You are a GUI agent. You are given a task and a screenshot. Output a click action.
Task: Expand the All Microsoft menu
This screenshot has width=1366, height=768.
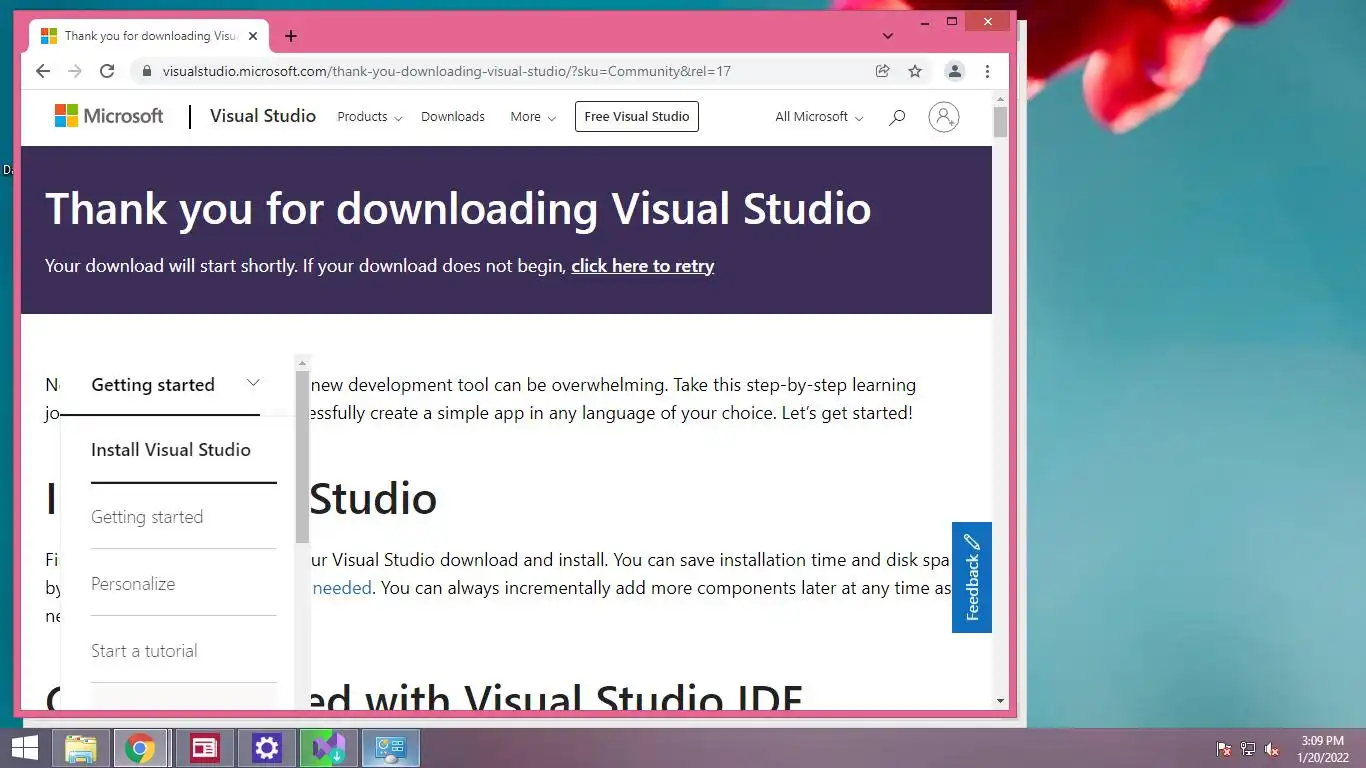[x=819, y=117]
